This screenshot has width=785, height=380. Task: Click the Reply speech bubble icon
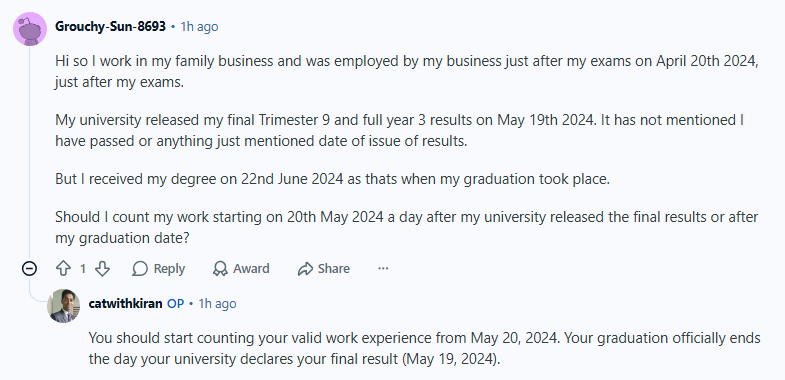(x=140, y=269)
